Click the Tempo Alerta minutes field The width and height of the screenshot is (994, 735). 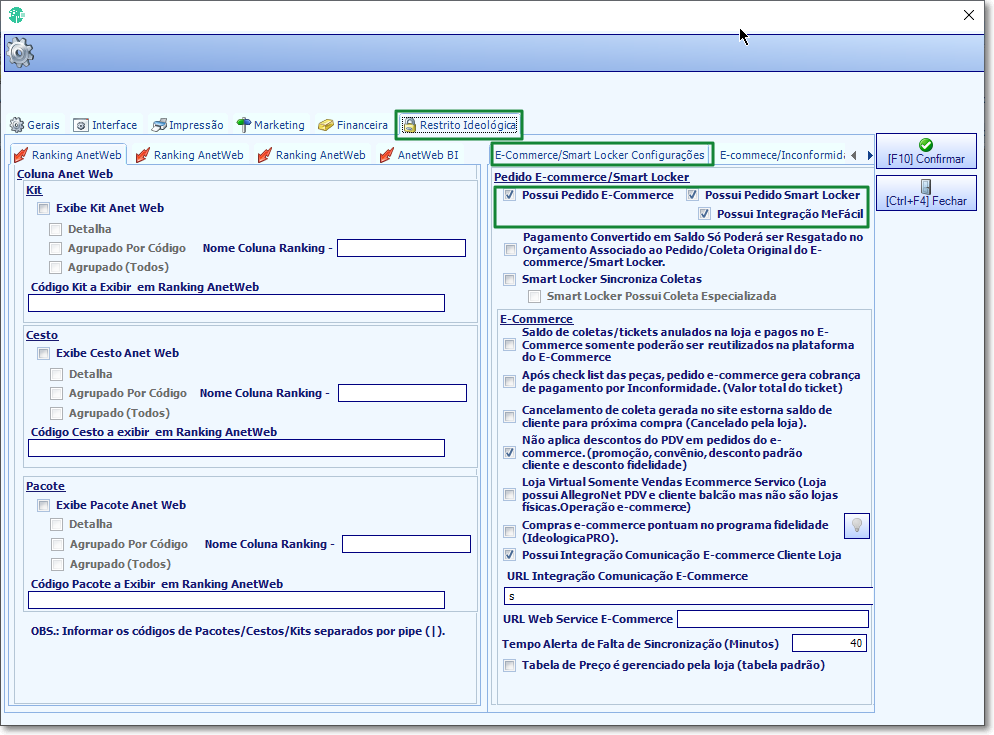click(x=829, y=643)
